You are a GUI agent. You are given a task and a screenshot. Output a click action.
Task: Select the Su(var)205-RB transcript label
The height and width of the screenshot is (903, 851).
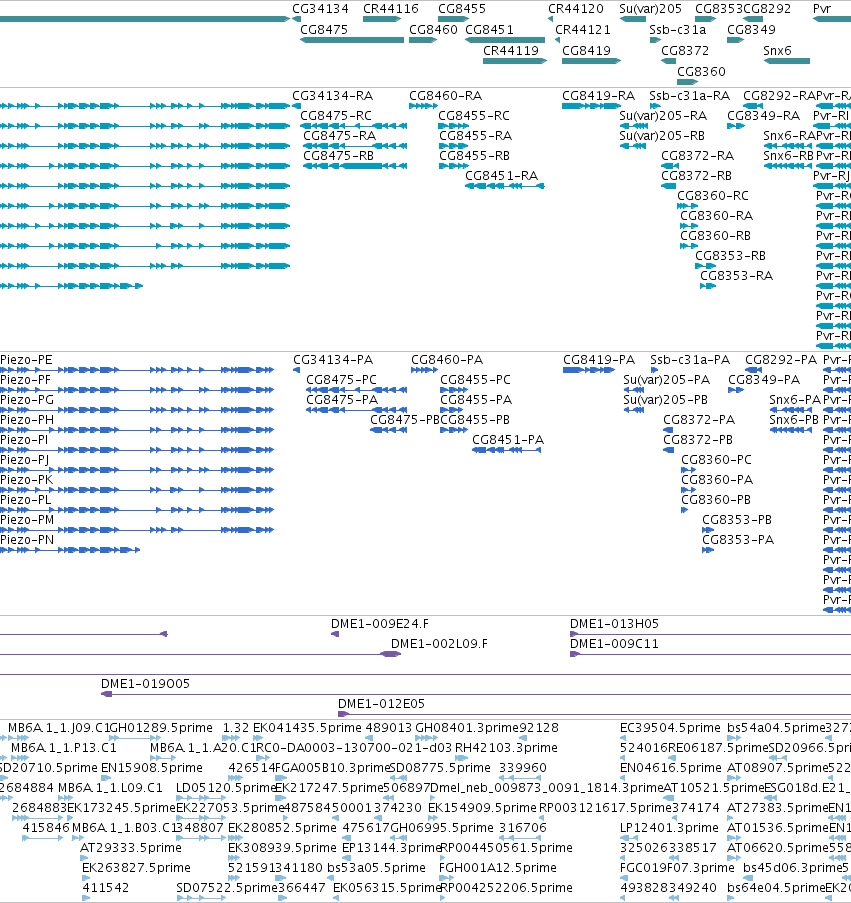(x=662, y=136)
